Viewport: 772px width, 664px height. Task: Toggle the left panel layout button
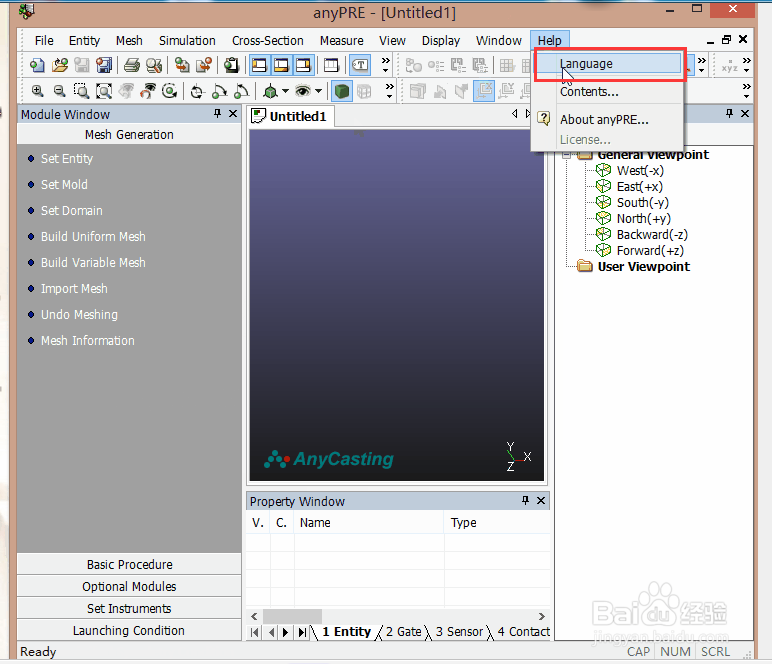click(x=259, y=65)
